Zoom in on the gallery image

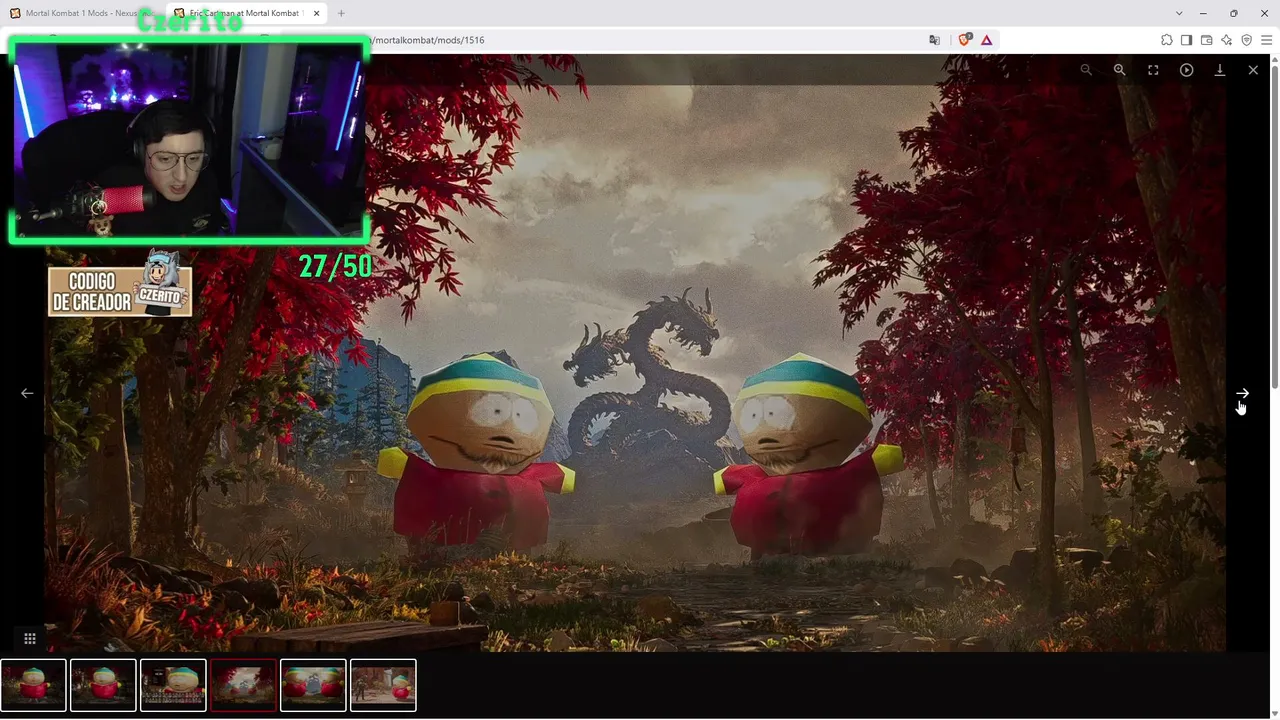[1120, 70]
